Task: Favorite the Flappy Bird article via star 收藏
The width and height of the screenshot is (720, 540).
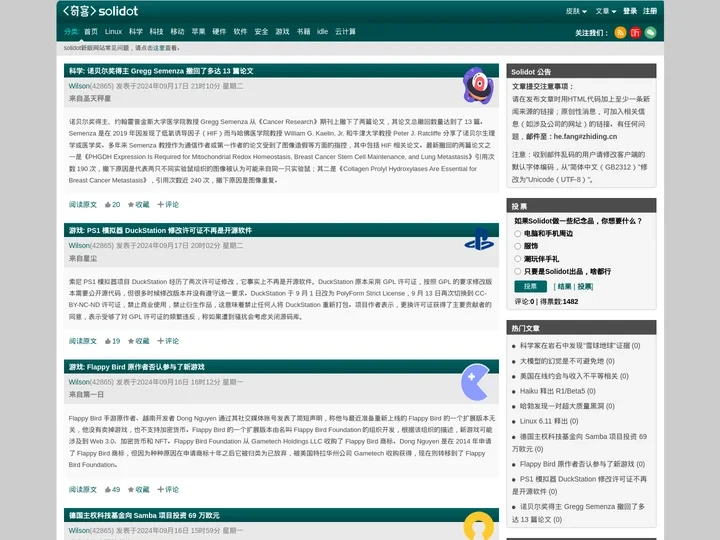Action: pos(139,489)
